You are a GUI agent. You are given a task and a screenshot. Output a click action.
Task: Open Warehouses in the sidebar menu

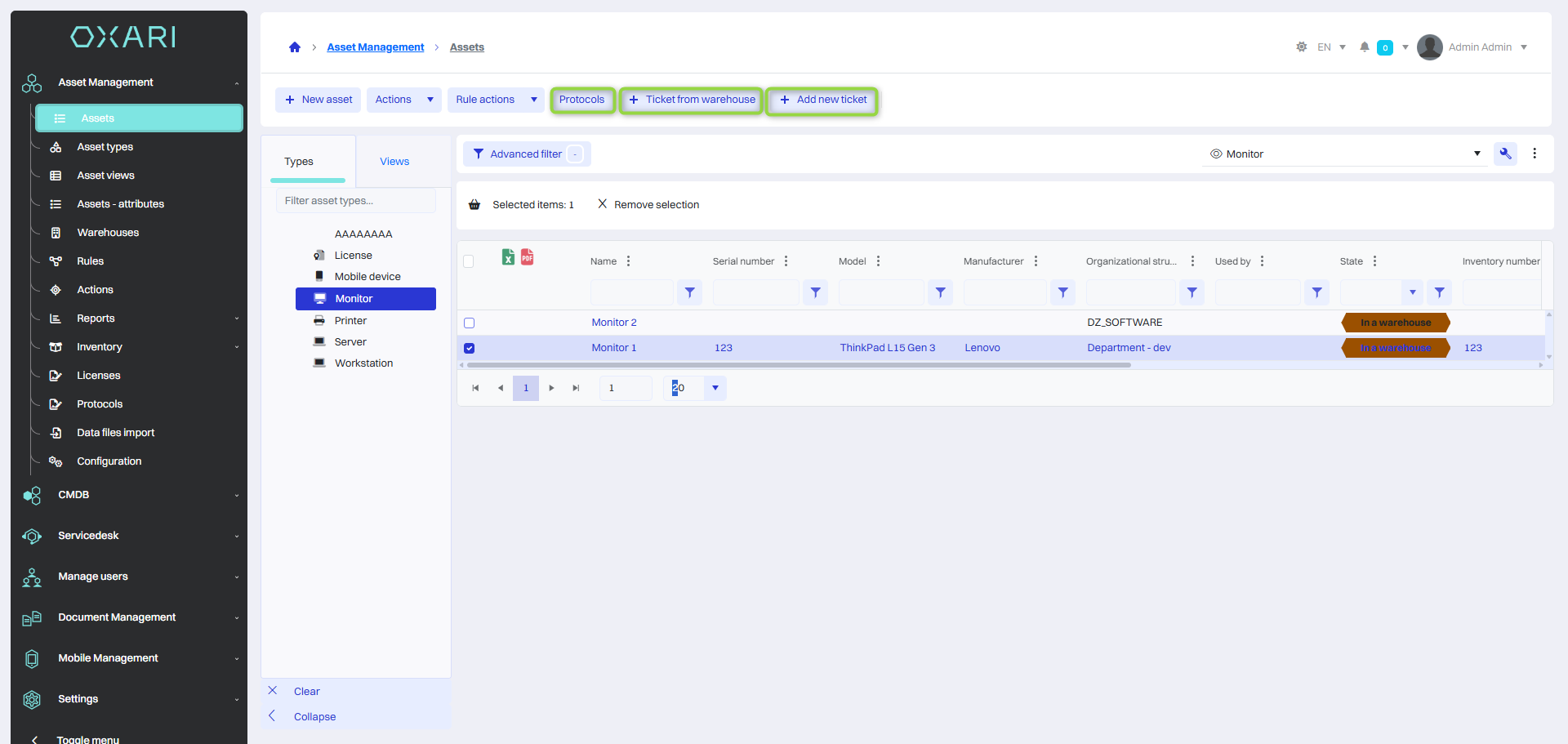[x=108, y=233]
